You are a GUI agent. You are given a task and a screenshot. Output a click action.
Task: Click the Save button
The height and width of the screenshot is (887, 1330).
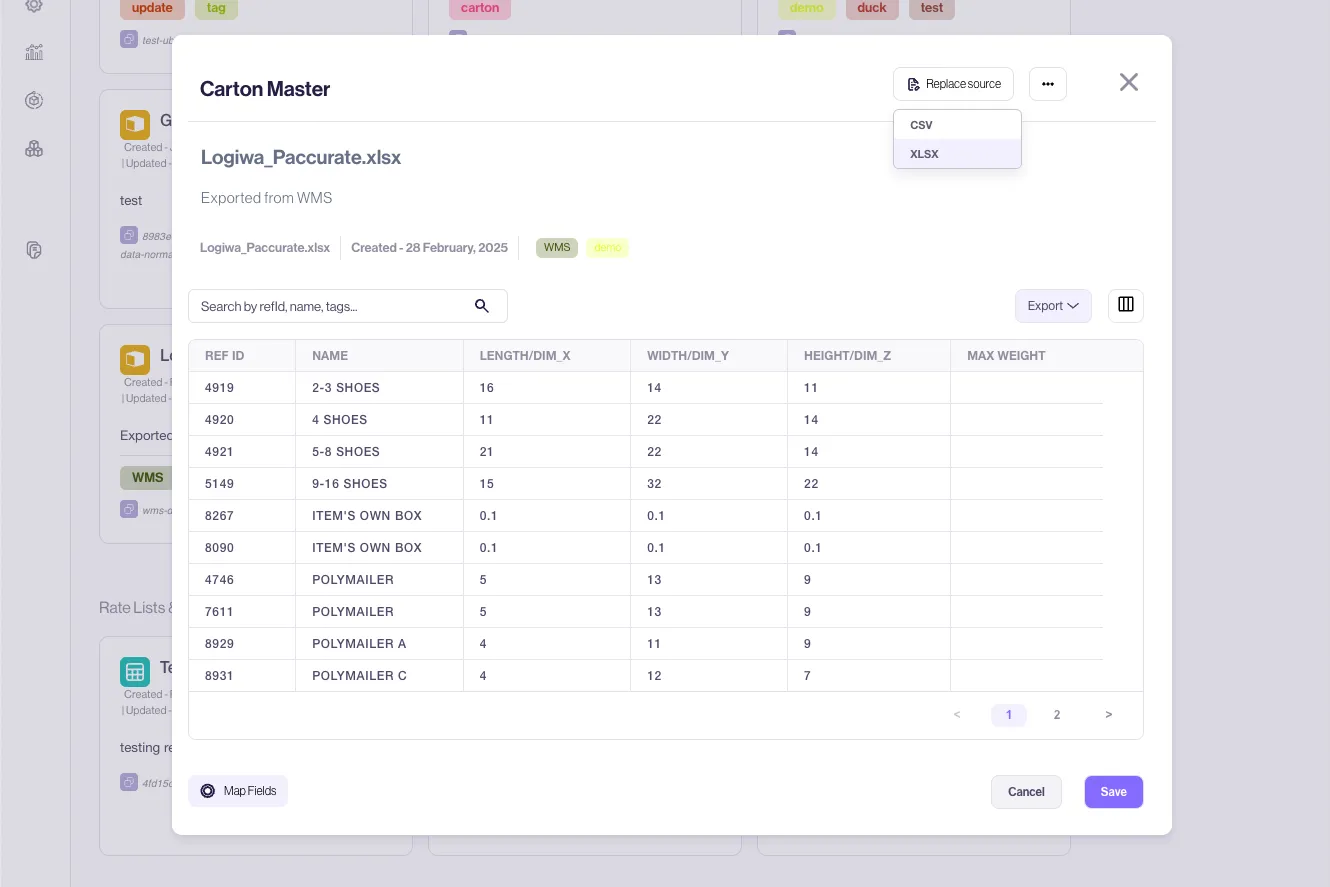pos(1114,792)
